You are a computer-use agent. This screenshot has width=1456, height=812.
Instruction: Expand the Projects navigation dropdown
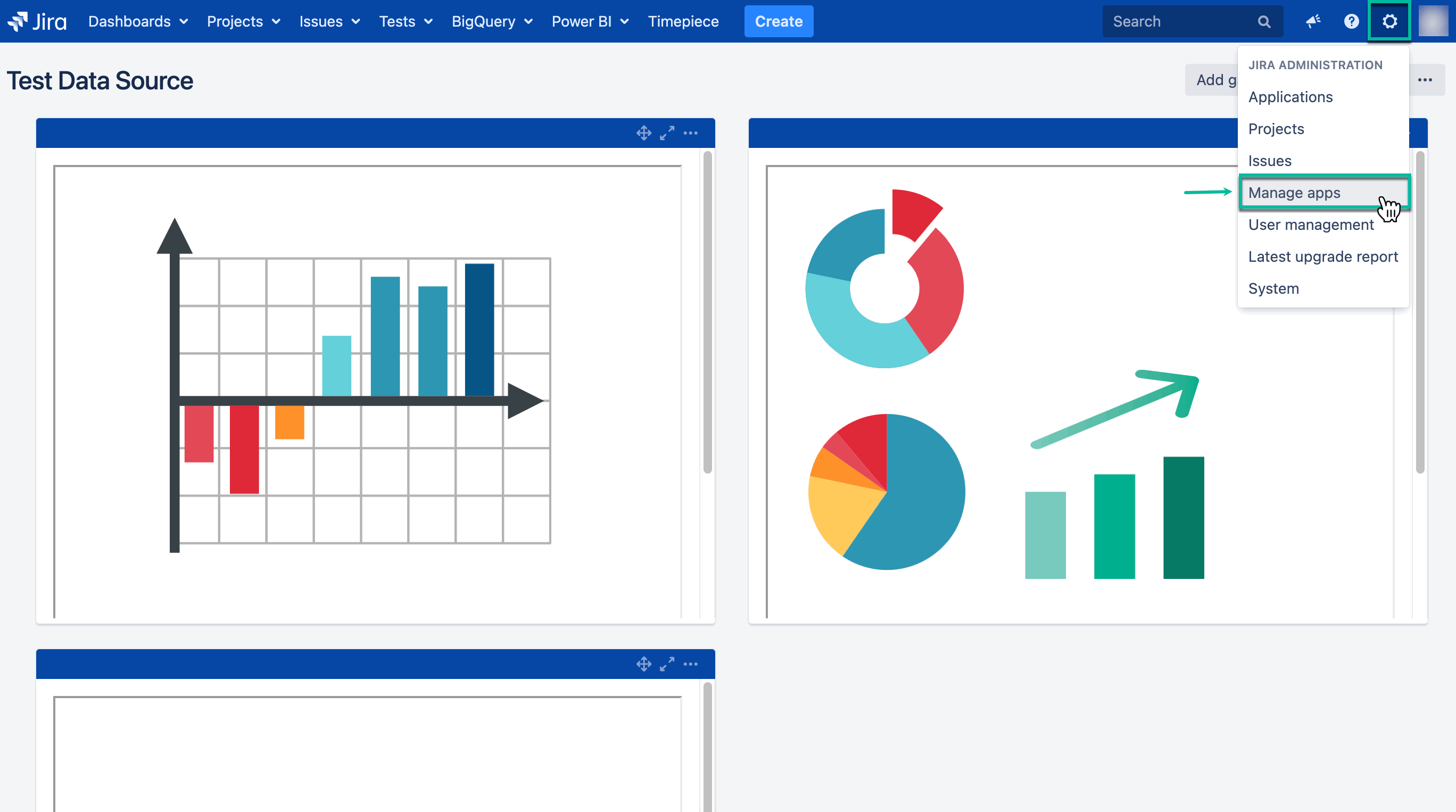click(244, 21)
